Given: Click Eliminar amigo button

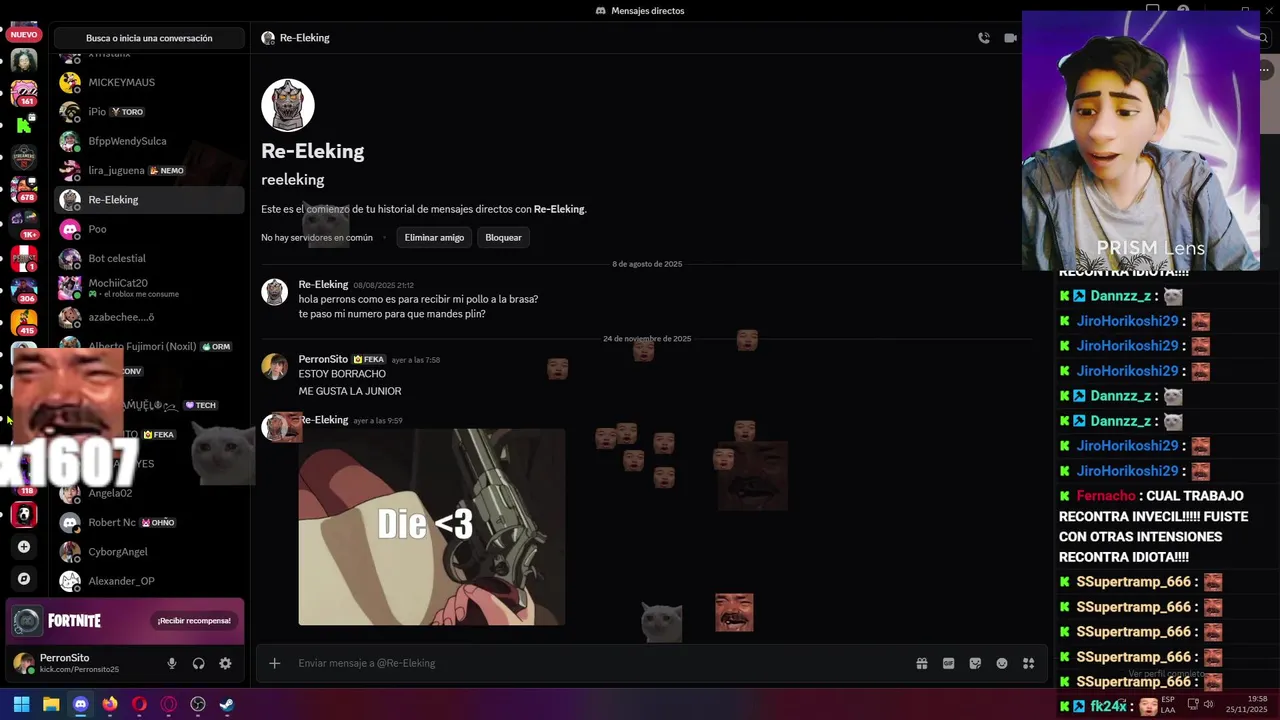Looking at the screenshot, I should click(x=434, y=237).
